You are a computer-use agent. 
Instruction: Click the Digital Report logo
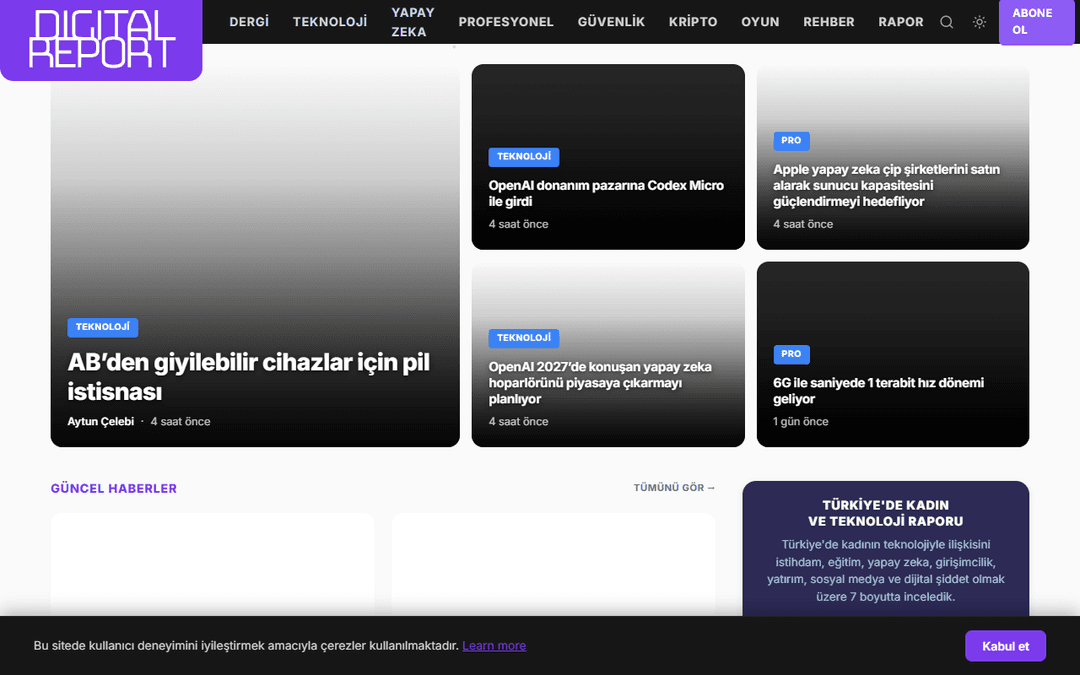(101, 39)
